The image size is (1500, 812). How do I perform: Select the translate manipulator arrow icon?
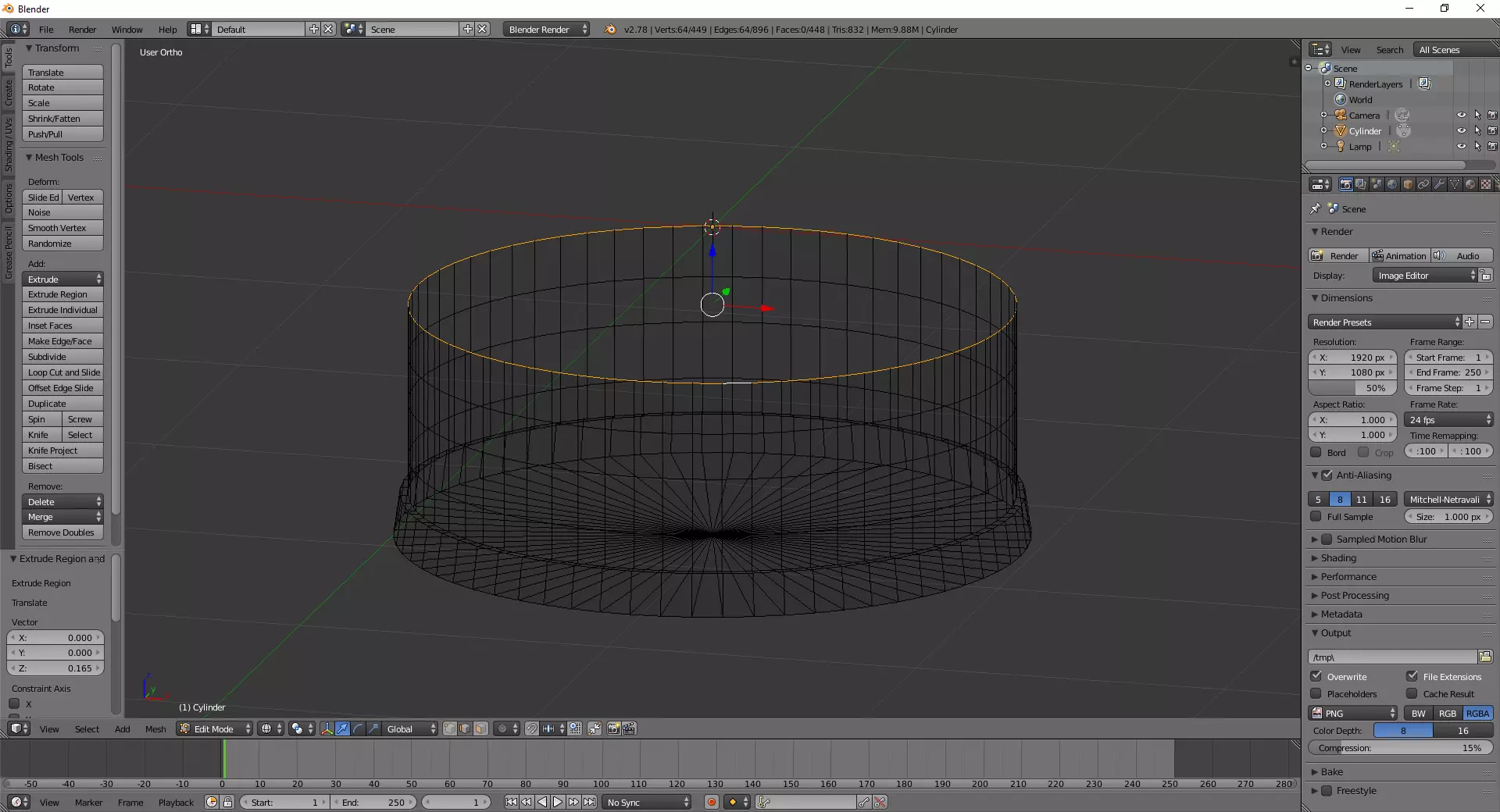(x=342, y=728)
